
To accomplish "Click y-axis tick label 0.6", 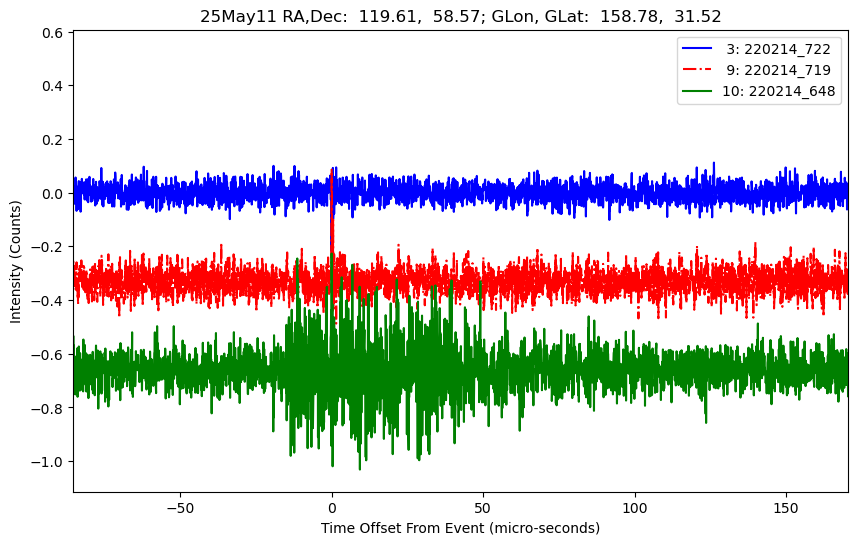I will coord(53,33).
